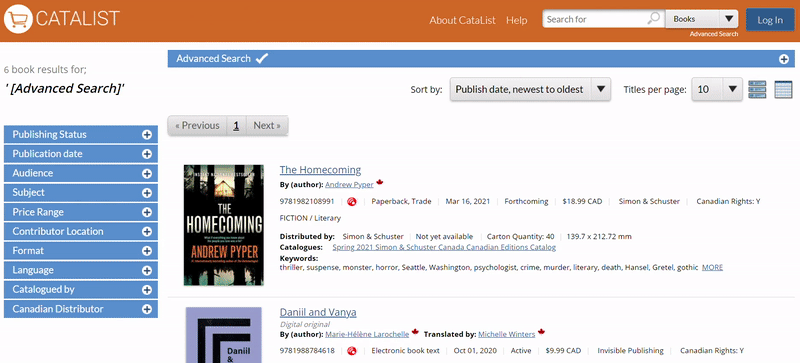Expand the Publication date filter
Image resolution: width=800 pixels, height=363 pixels.
coord(81,154)
